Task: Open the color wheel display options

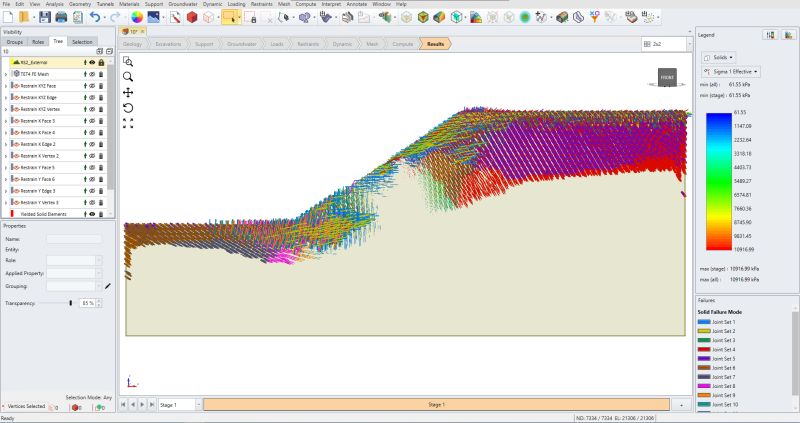Action: point(137,17)
